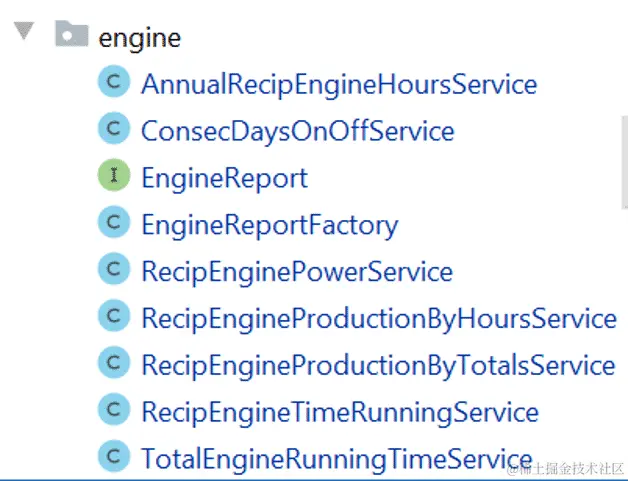Click class icon beside AnnualRecipEngineHoursService
Image resolution: width=629 pixels, height=481 pixels.
[114, 81]
